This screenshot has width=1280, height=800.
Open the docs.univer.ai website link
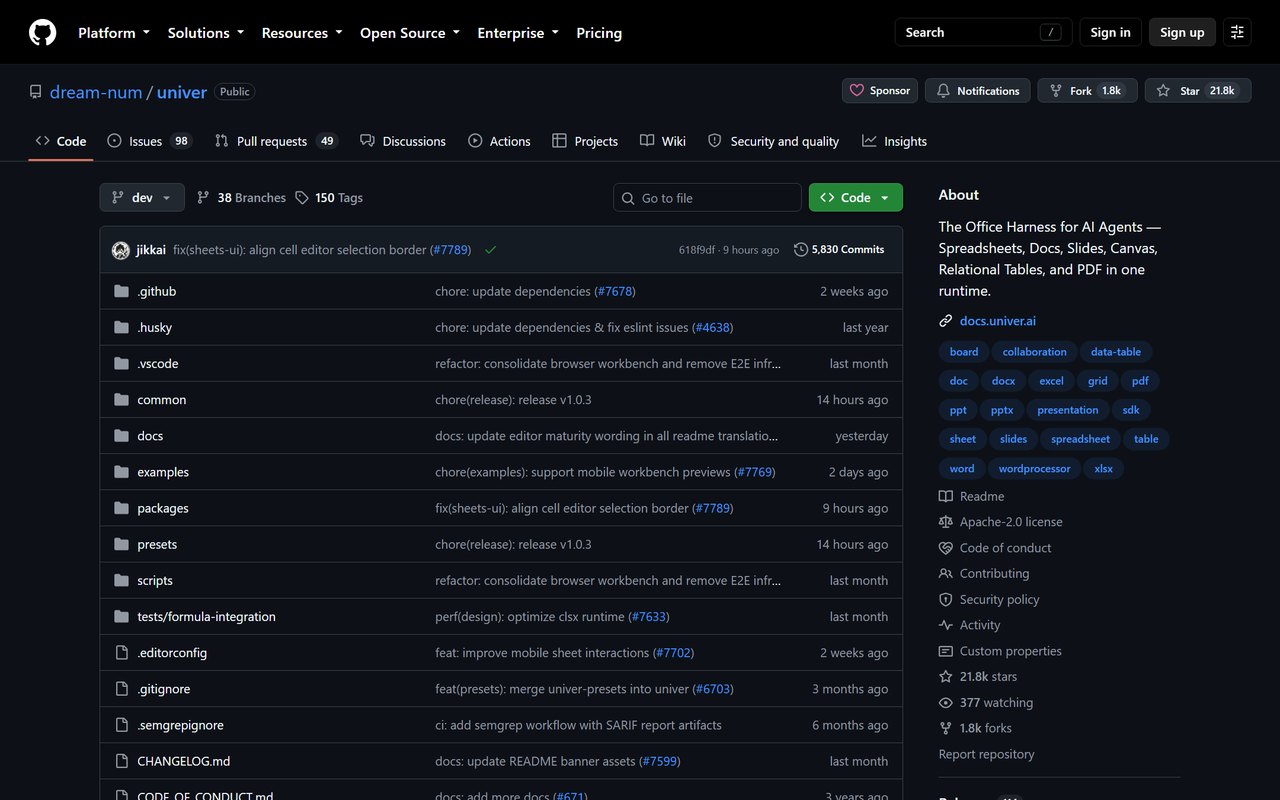[x=998, y=321]
